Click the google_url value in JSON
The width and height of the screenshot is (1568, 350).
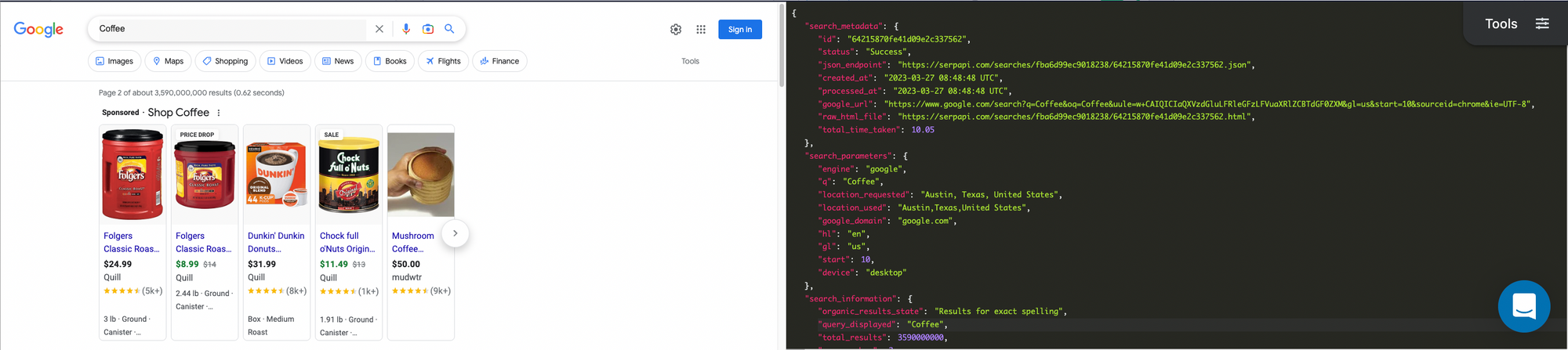[x=1207, y=104]
